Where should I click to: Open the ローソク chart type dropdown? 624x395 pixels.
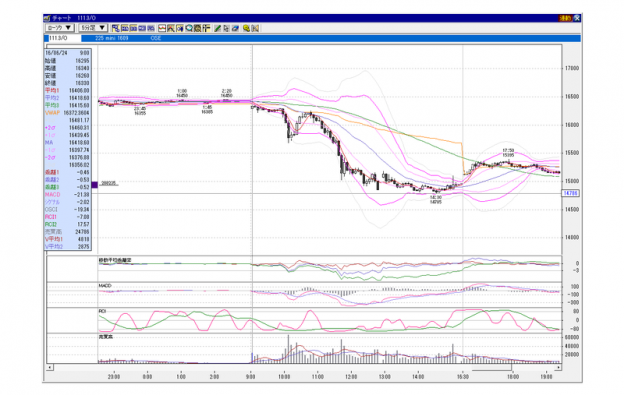[x=60, y=28]
